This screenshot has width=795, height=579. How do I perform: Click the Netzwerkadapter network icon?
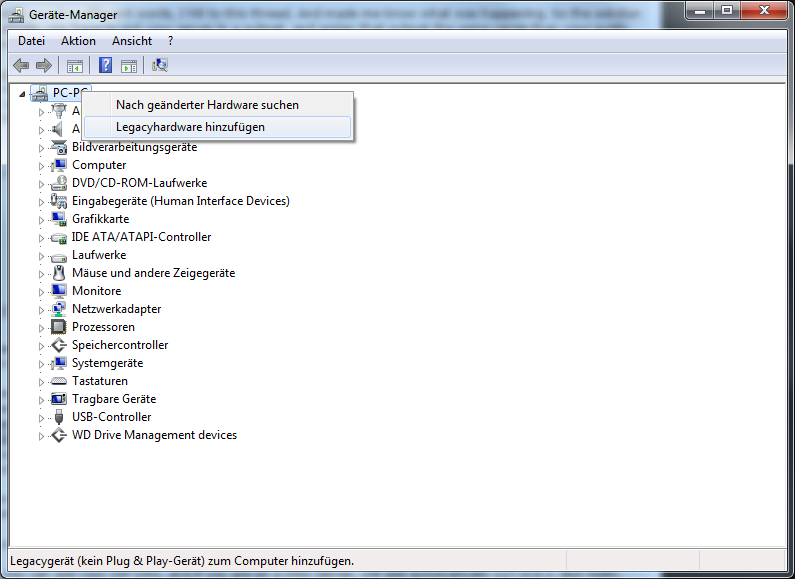pos(59,309)
